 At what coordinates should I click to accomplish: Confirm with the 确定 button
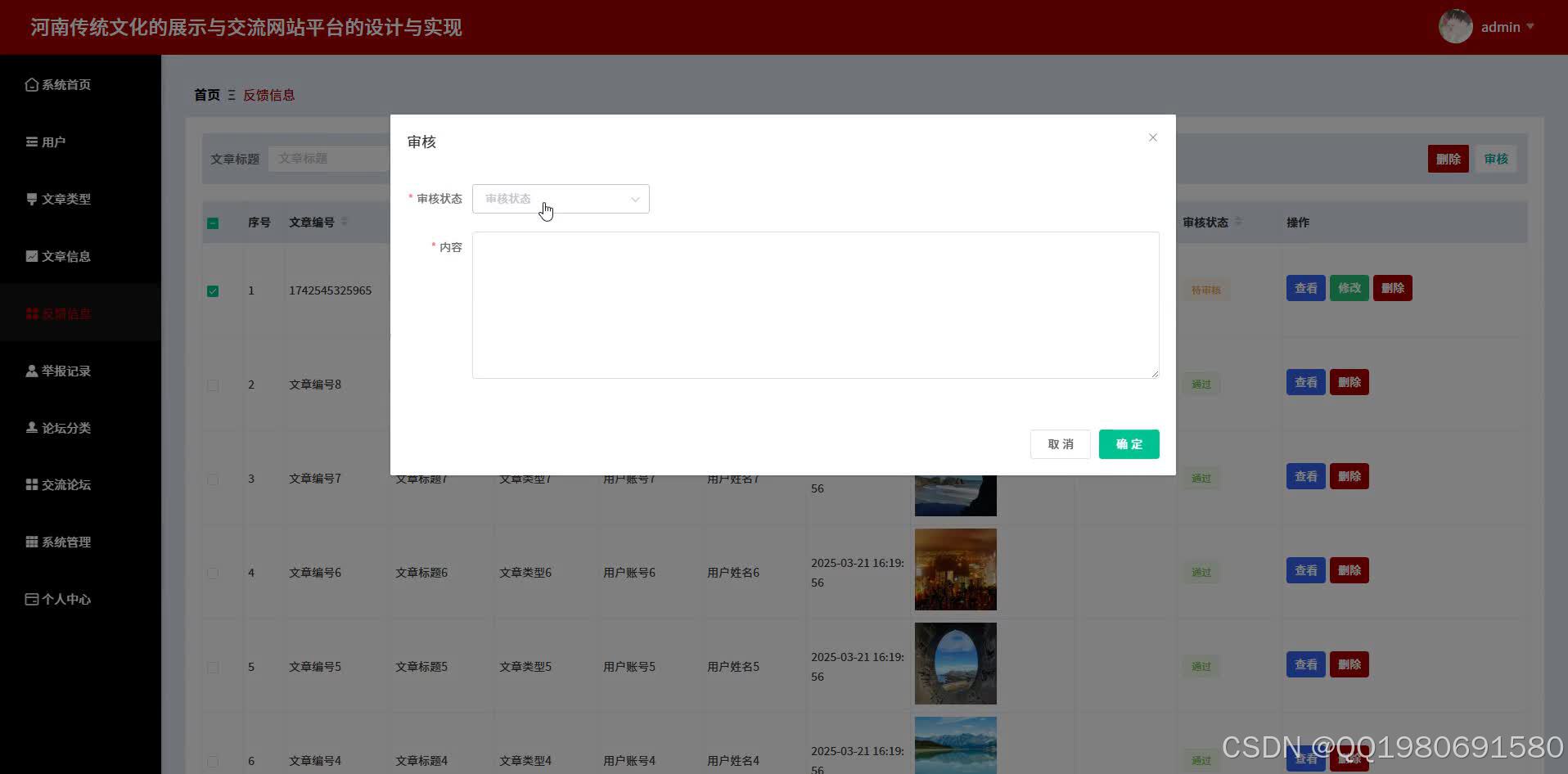[1129, 444]
